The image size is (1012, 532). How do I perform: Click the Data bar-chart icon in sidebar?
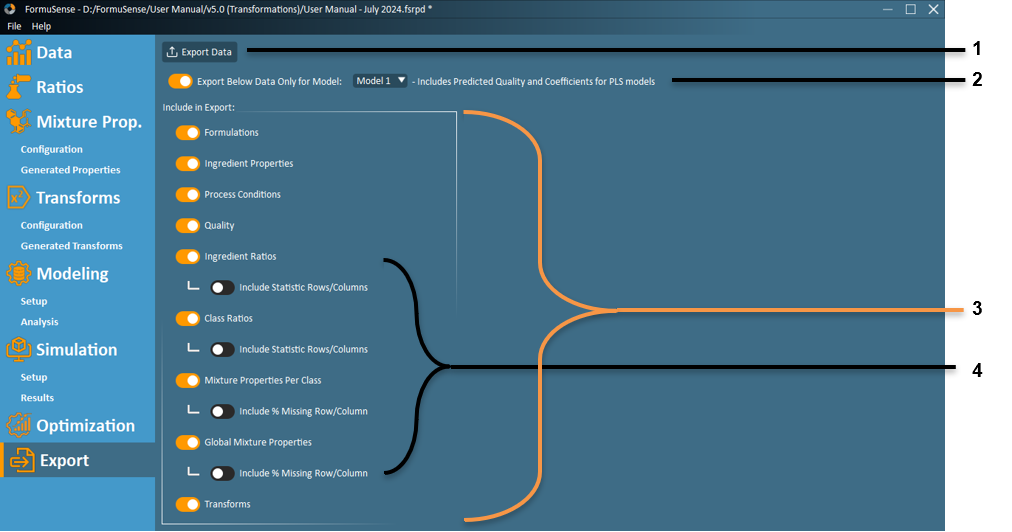pos(19,53)
